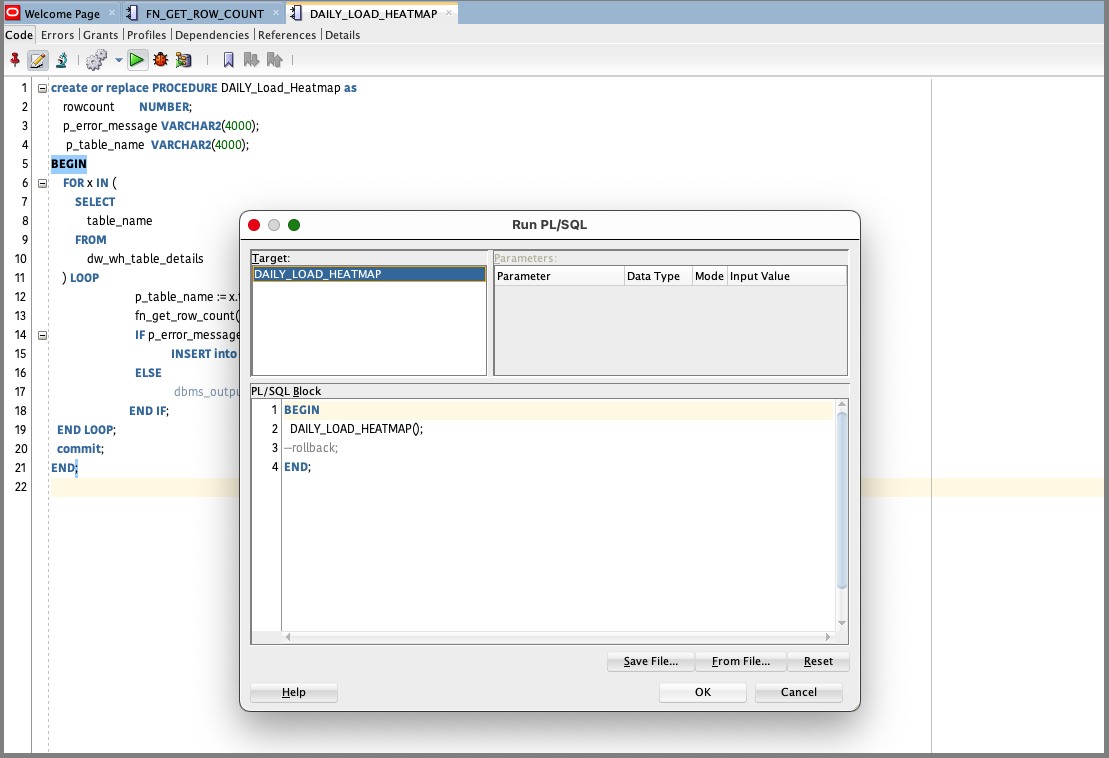1109x758 pixels.
Task: Click the Save File... button
Action: click(x=651, y=661)
